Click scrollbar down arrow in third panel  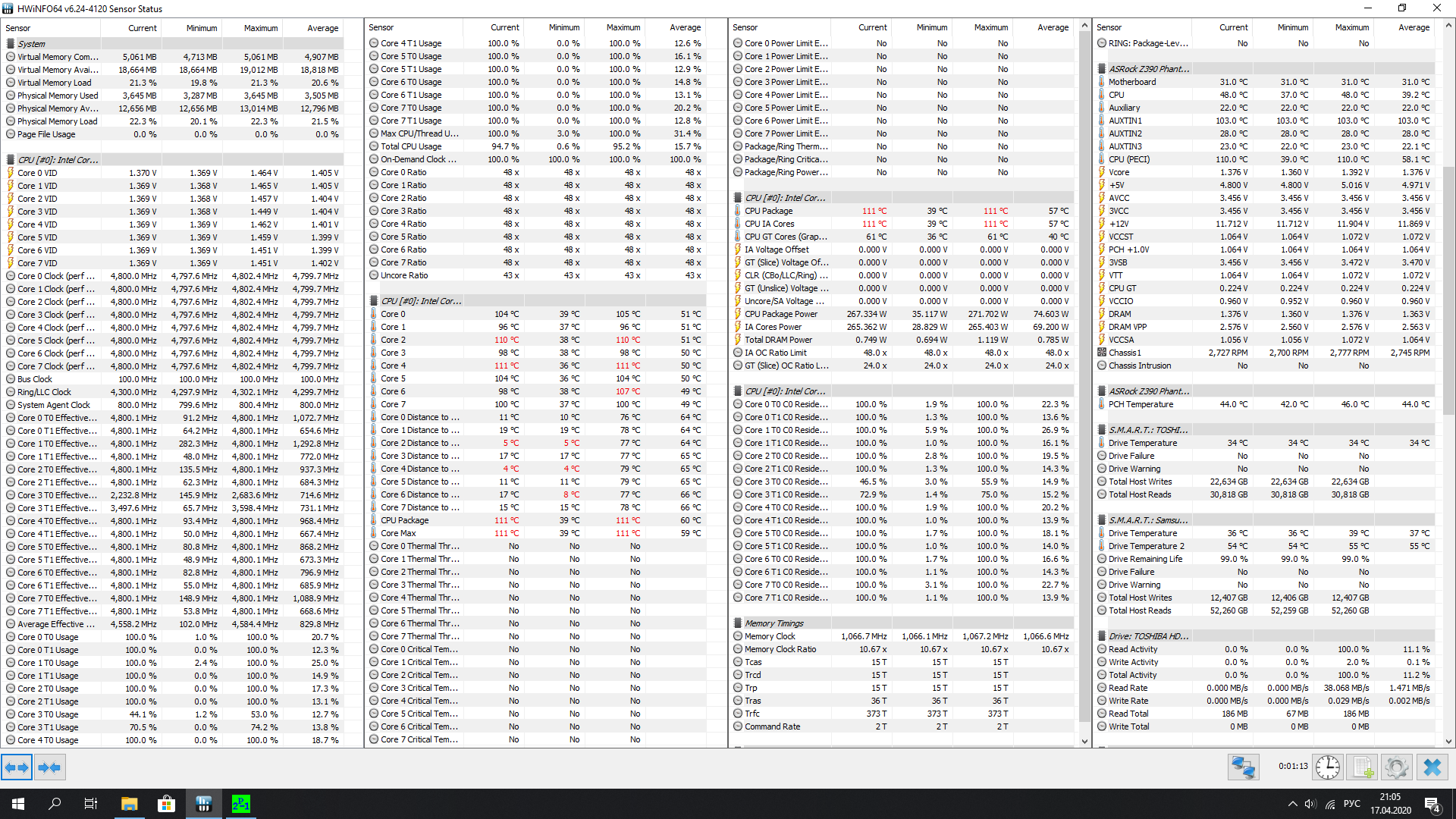tap(1084, 741)
